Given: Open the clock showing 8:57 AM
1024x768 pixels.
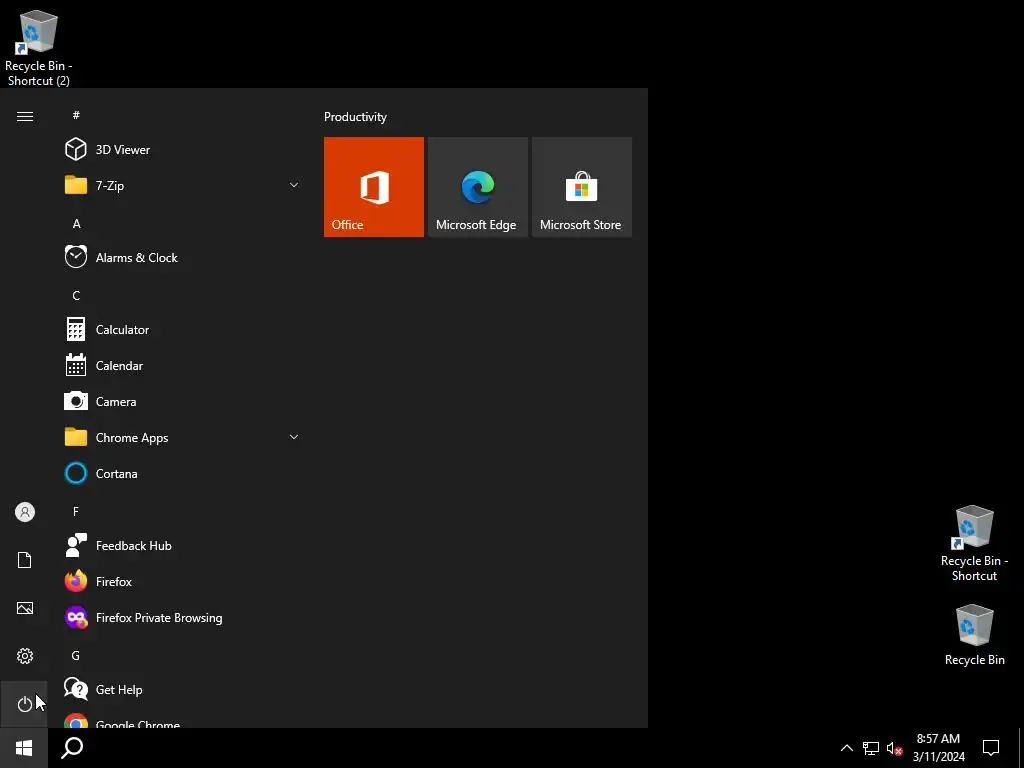Looking at the screenshot, I should pyautogui.click(x=938, y=748).
